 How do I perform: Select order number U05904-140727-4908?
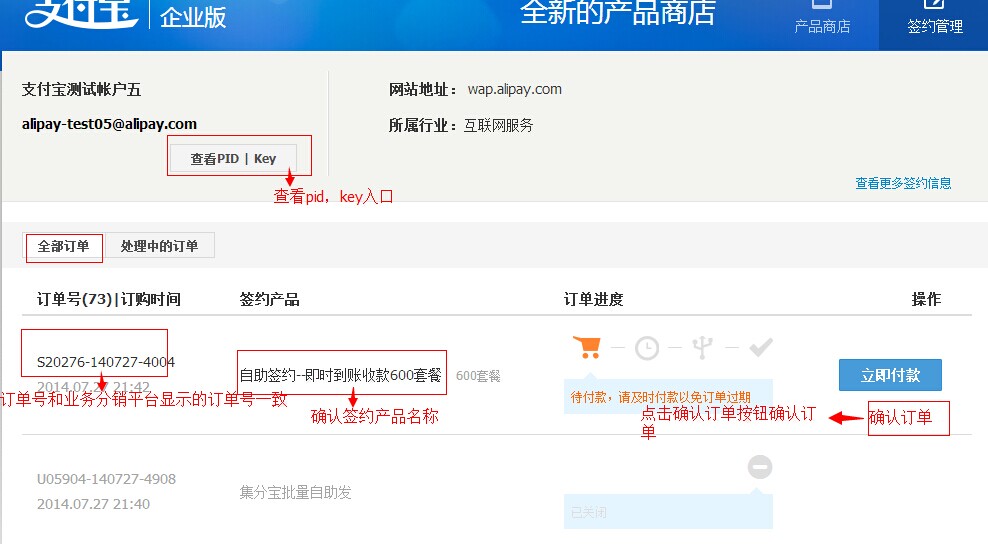[106, 479]
